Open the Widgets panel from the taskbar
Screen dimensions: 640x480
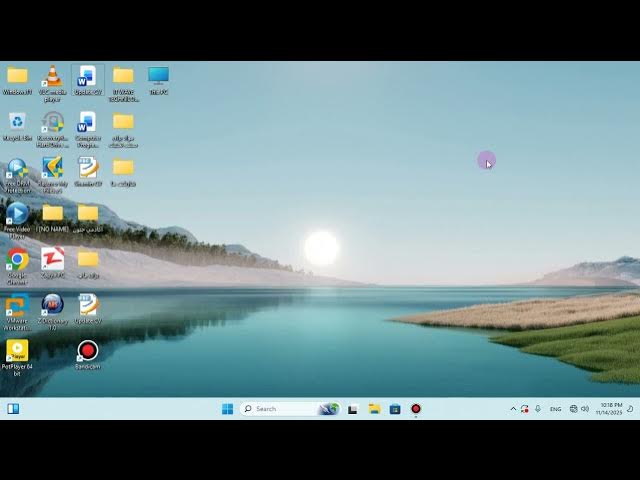(13, 409)
